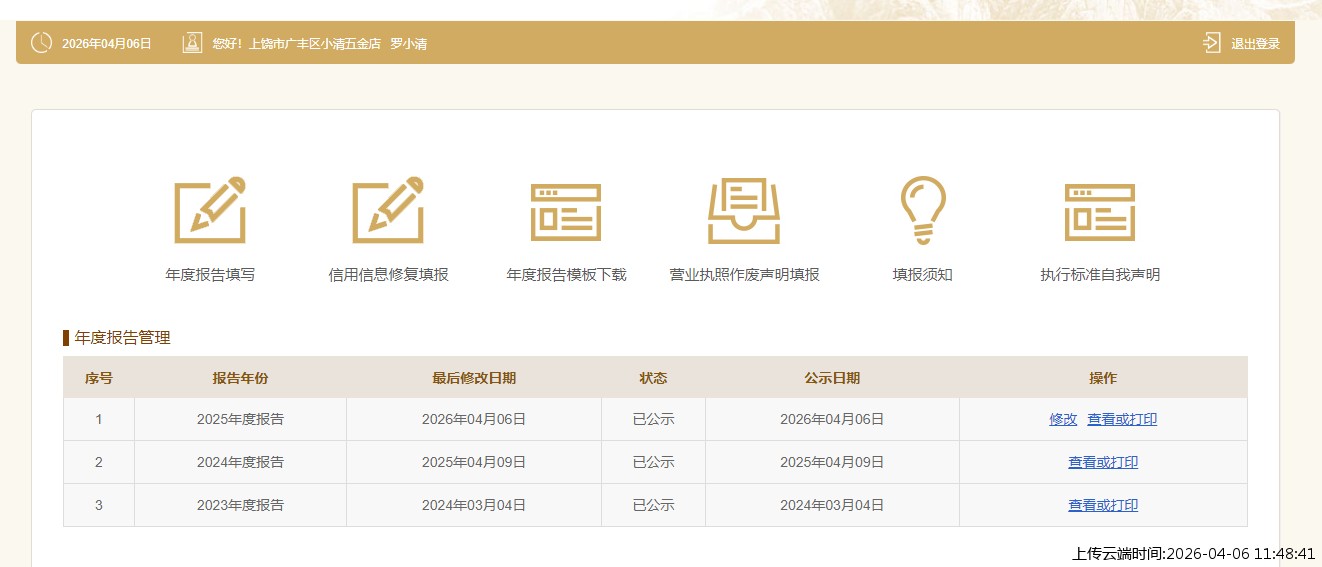Select the 年度报告填写 text label
The width and height of the screenshot is (1322, 567).
coord(210,275)
